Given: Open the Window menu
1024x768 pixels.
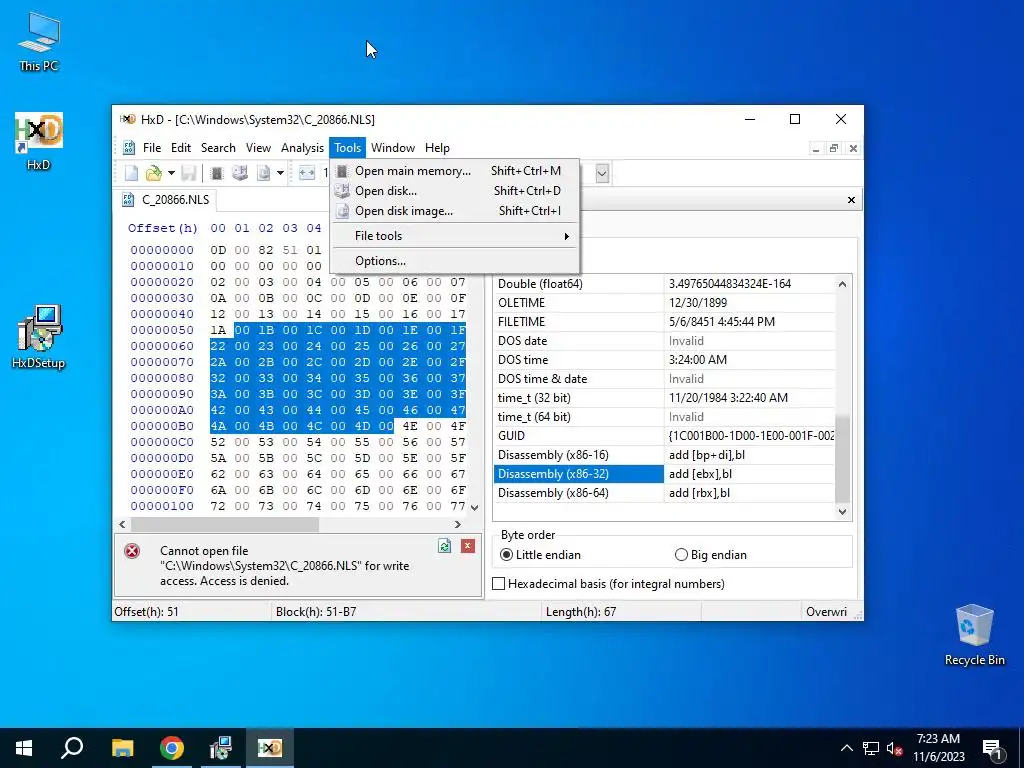Looking at the screenshot, I should 393,148.
